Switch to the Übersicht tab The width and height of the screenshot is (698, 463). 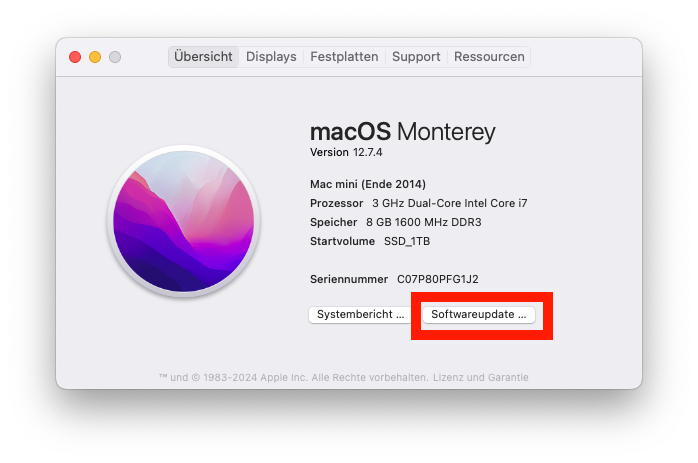(x=203, y=57)
